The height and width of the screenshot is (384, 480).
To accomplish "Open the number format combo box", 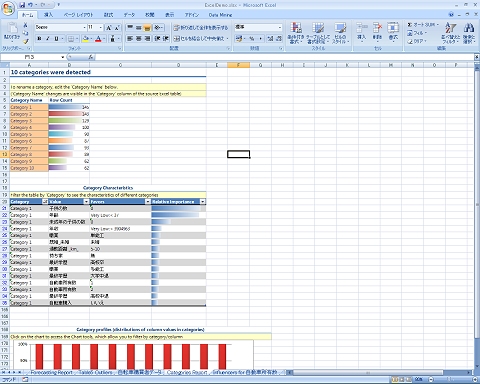I will point(259,27).
